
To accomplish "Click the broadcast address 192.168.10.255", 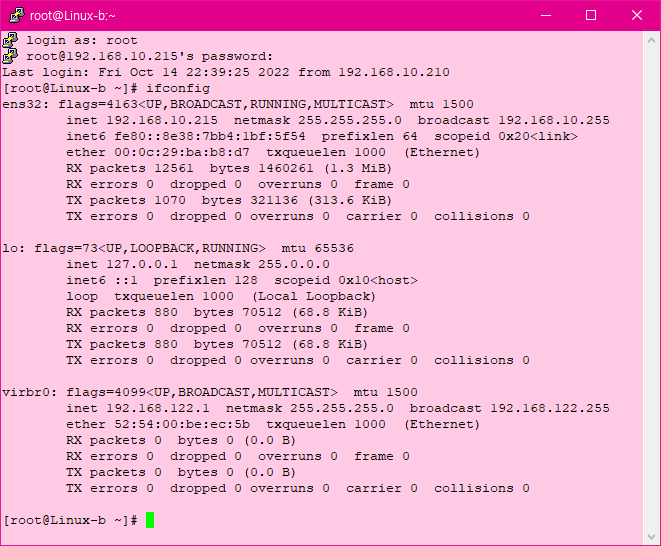I will (x=554, y=121).
